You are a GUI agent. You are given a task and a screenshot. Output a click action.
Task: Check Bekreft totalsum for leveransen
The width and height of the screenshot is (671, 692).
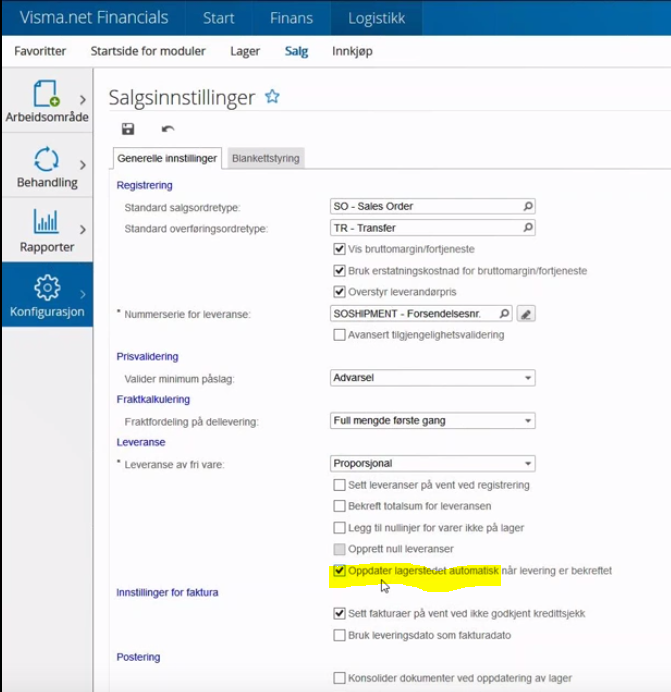339,506
